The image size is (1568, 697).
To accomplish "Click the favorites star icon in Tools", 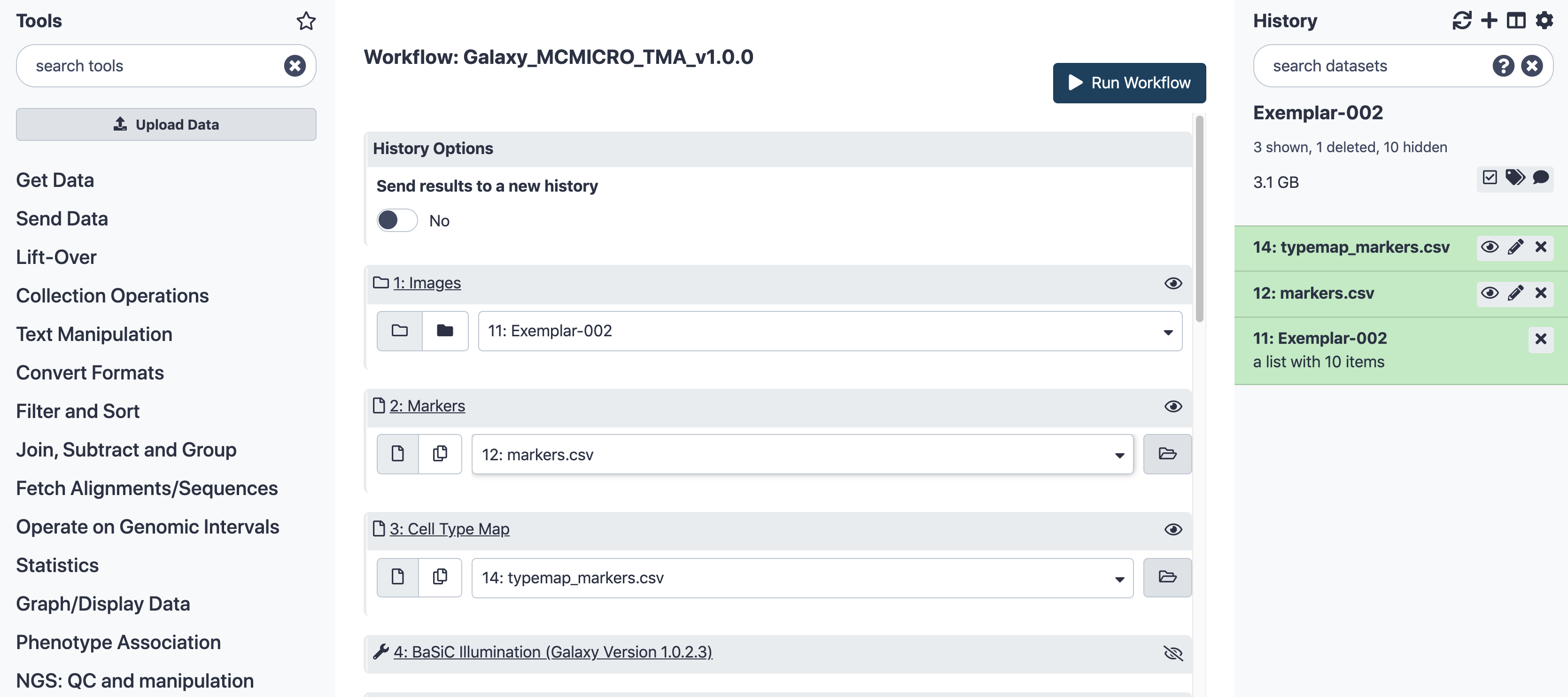I will point(306,21).
